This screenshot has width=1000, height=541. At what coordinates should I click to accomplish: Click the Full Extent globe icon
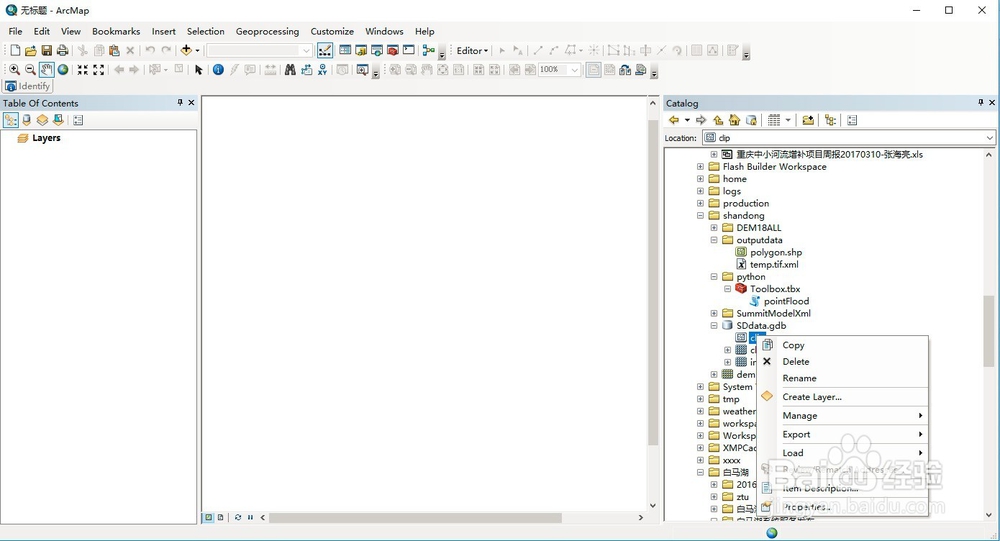(63, 70)
